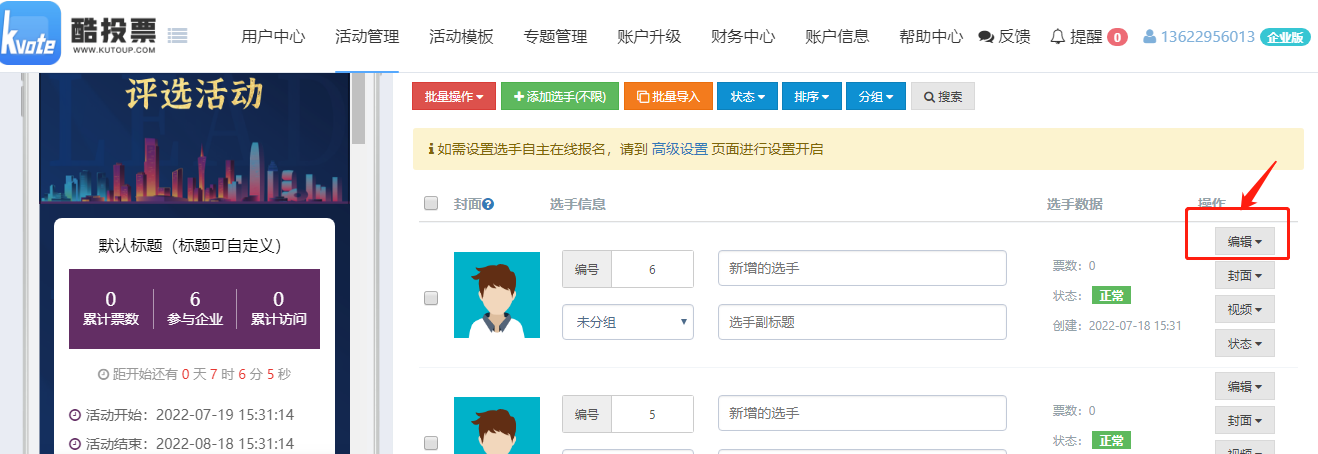Click the red notification count badge
This screenshot has height=454, width=1318.
(1118, 37)
